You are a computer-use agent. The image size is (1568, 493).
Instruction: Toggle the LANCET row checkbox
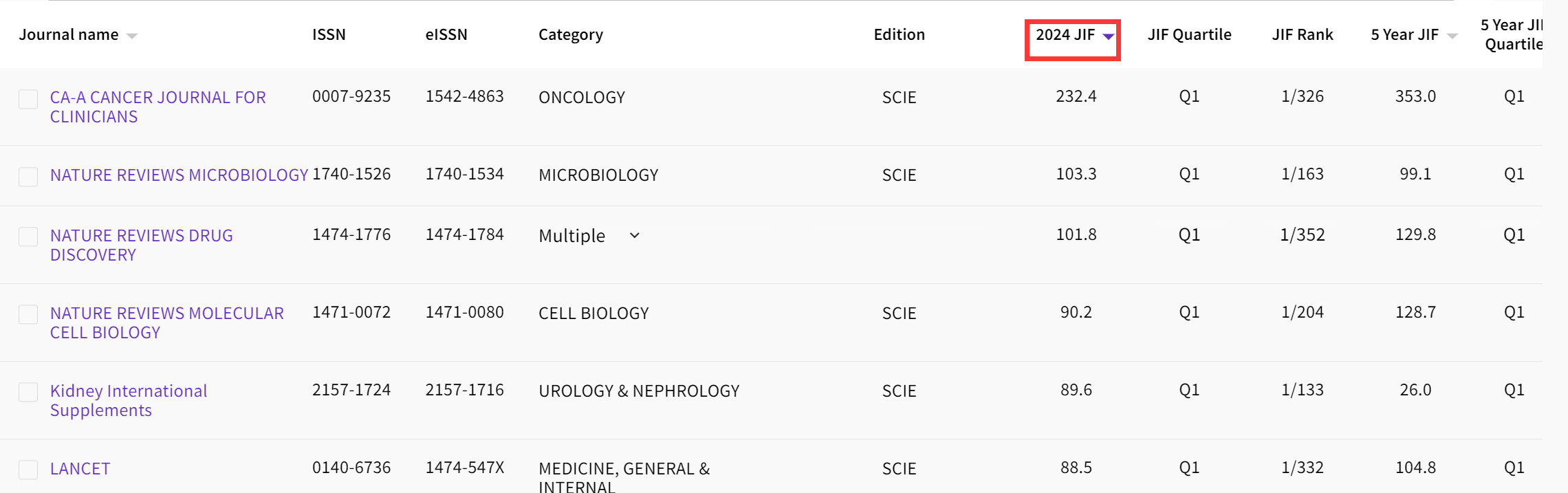pyautogui.click(x=28, y=470)
